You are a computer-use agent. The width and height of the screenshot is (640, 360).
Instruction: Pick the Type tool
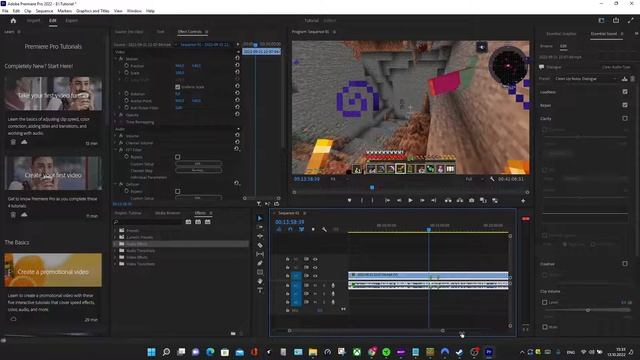pos(260,290)
